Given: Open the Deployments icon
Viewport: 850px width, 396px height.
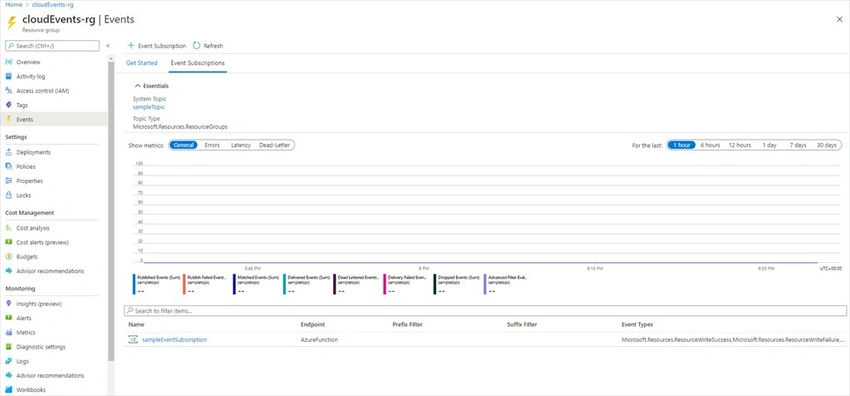Looking at the screenshot, I should pos(9,152).
